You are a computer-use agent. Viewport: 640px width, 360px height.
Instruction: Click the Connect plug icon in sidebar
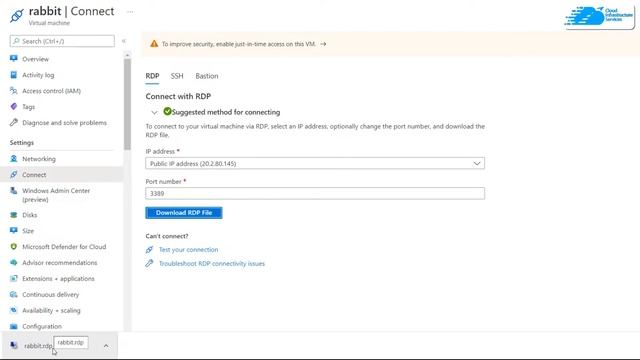(13, 174)
